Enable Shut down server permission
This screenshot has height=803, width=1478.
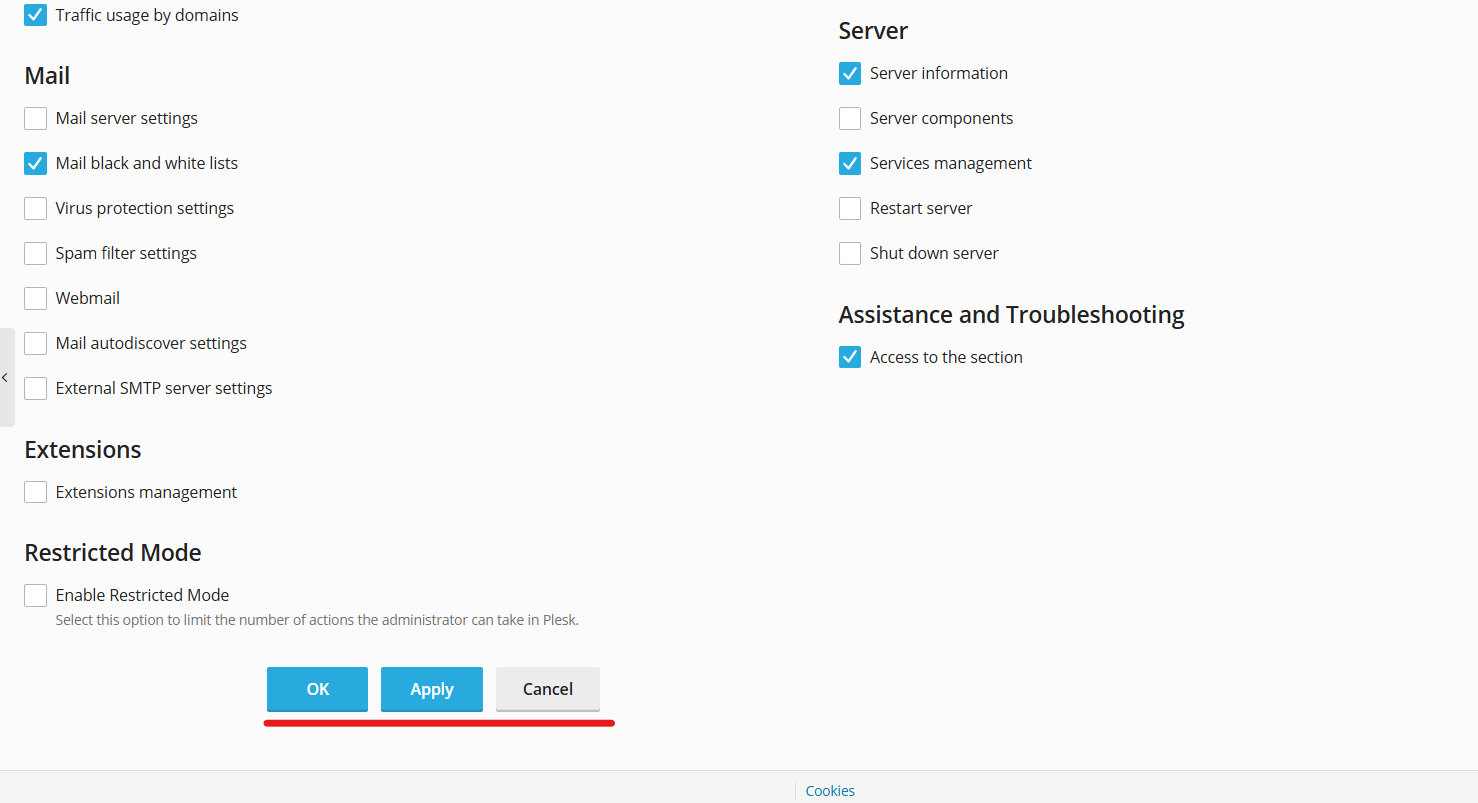850,253
